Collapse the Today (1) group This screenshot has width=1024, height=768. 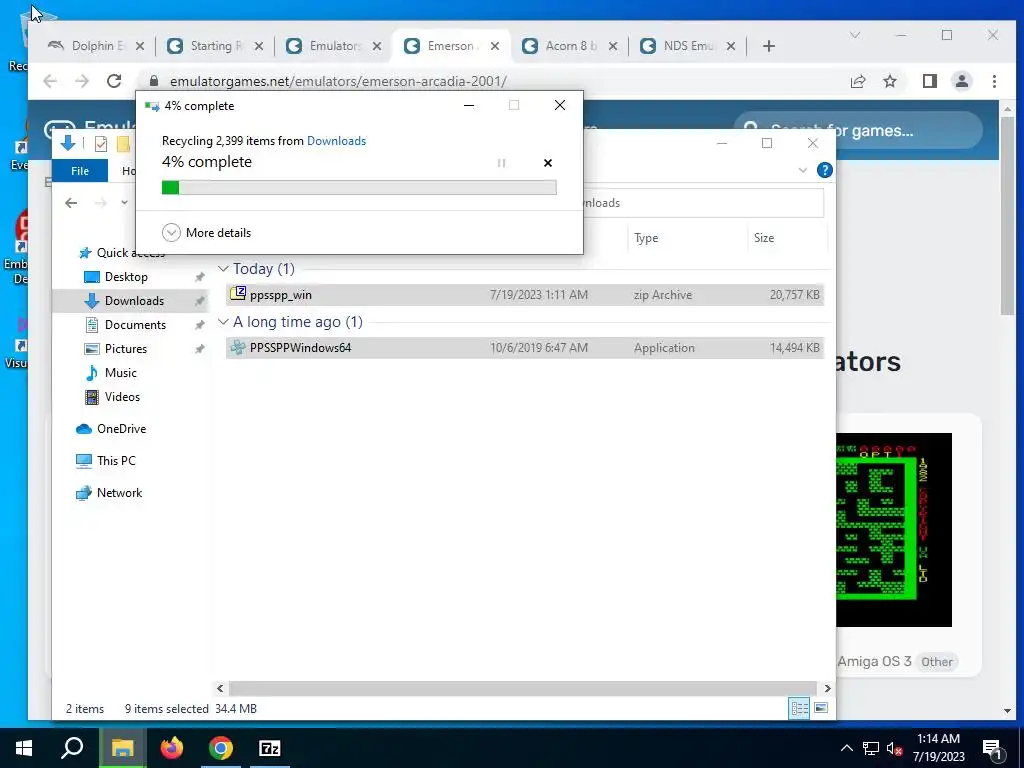223,268
